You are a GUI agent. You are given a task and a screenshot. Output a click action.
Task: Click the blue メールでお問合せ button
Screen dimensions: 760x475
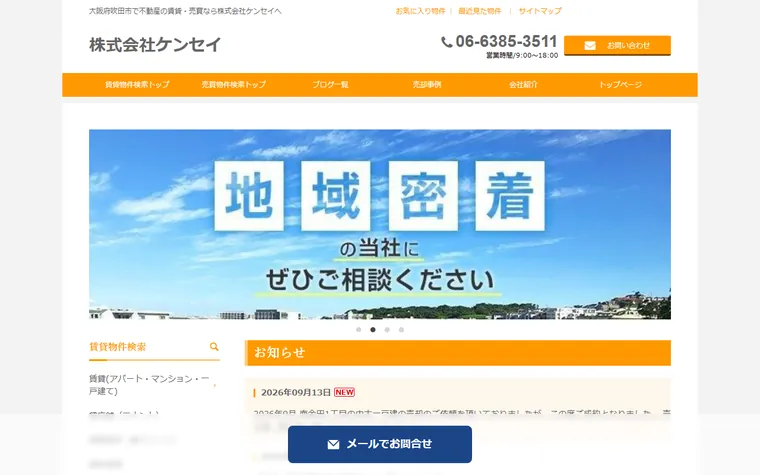click(x=380, y=444)
